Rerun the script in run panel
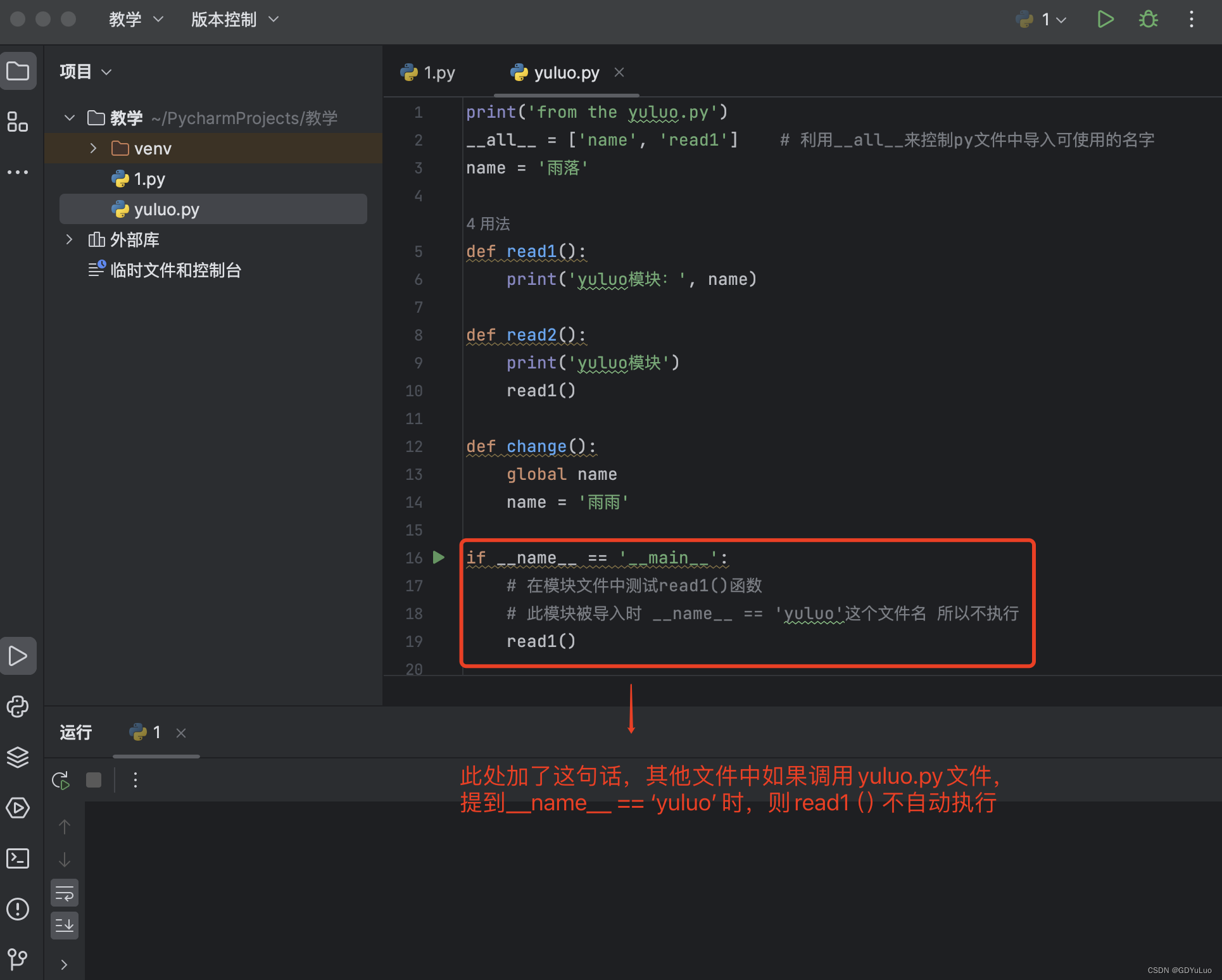Screen dimensions: 1222x980 [61, 780]
